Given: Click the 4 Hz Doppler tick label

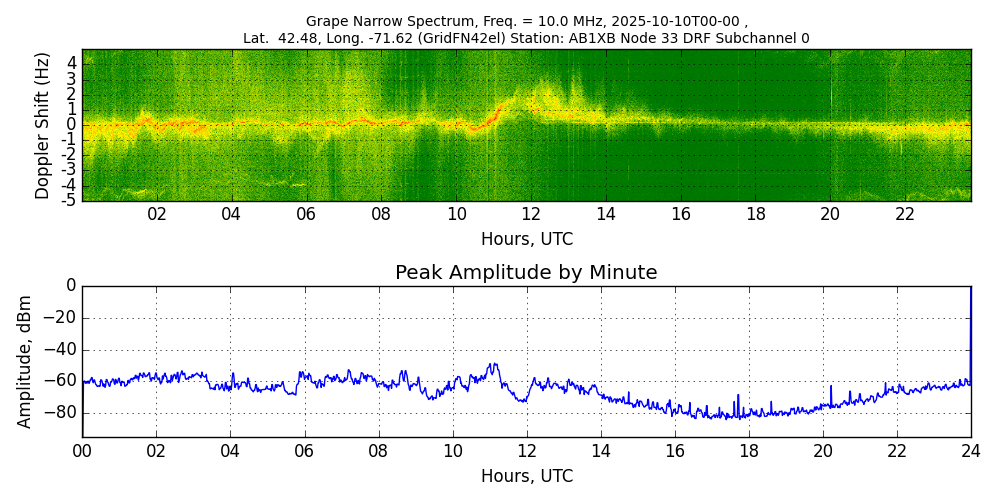Looking at the screenshot, I should [x=72, y=62].
